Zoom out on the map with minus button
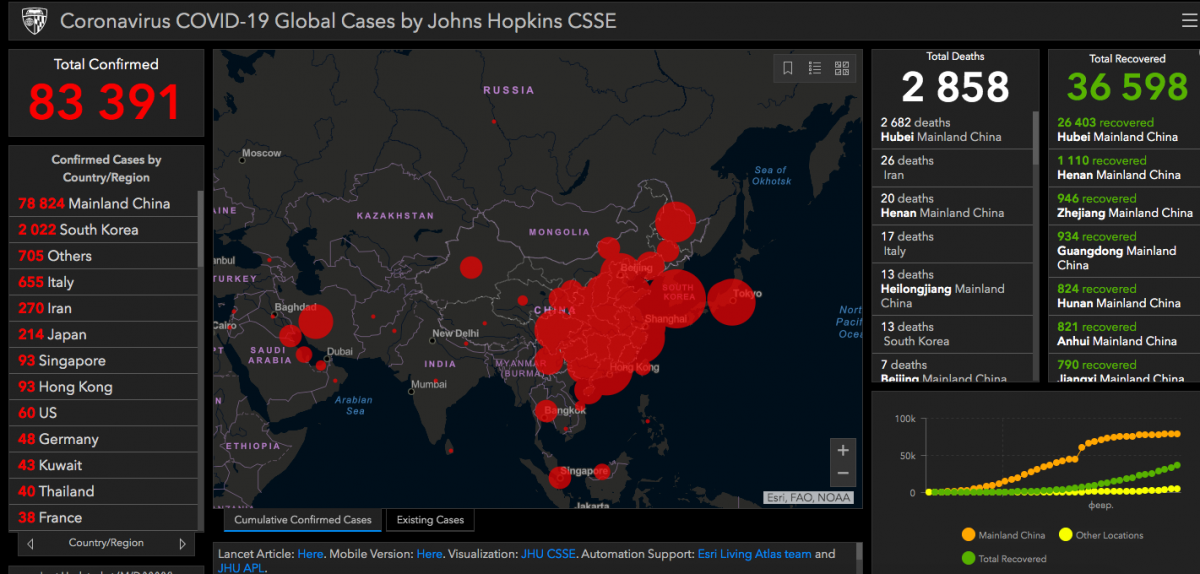 (843, 474)
